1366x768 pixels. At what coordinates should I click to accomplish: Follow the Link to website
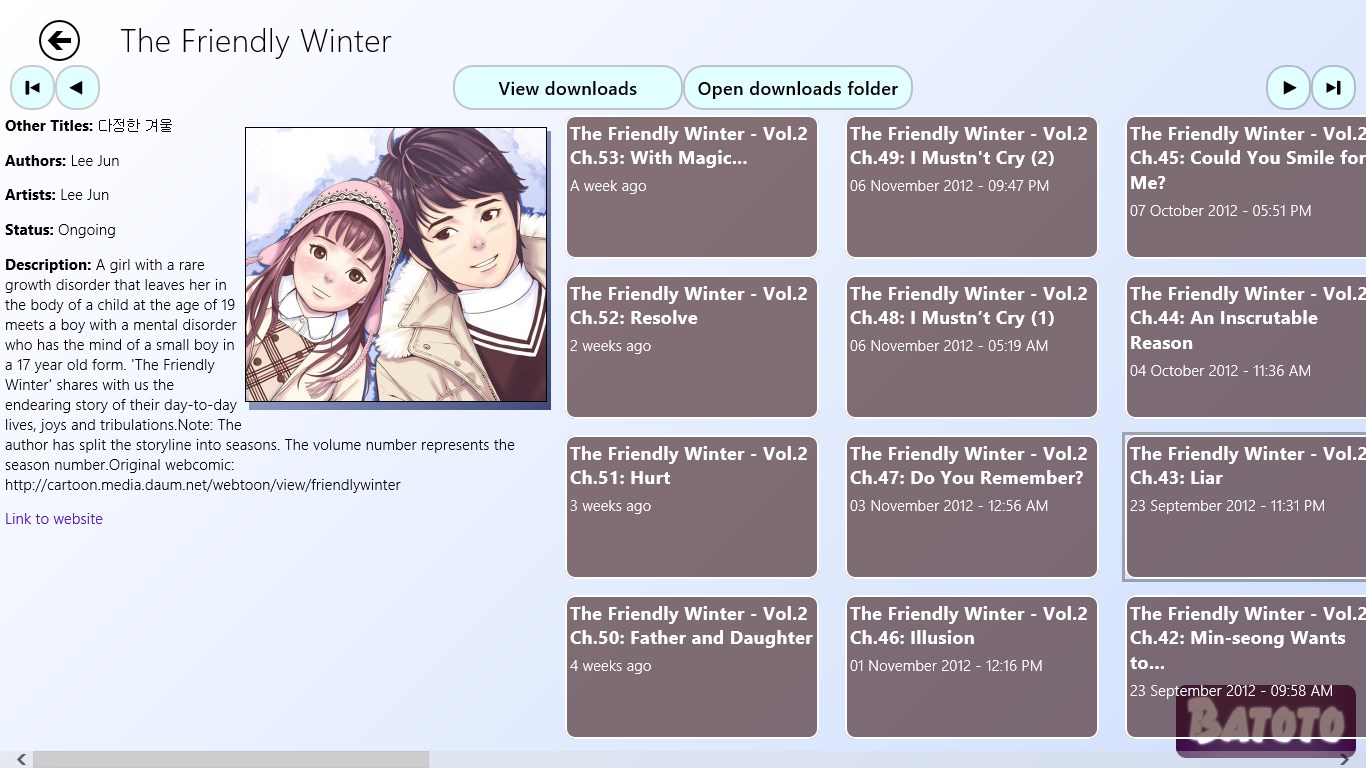pyautogui.click(x=54, y=519)
